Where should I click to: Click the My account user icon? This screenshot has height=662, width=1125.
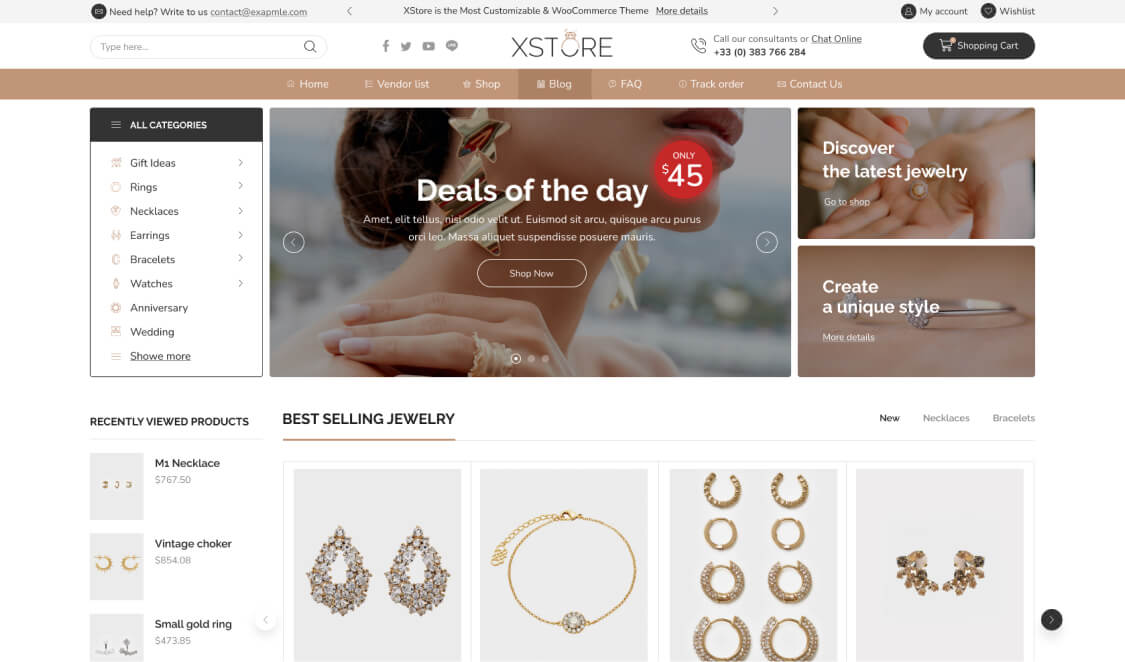coord(908,11)
